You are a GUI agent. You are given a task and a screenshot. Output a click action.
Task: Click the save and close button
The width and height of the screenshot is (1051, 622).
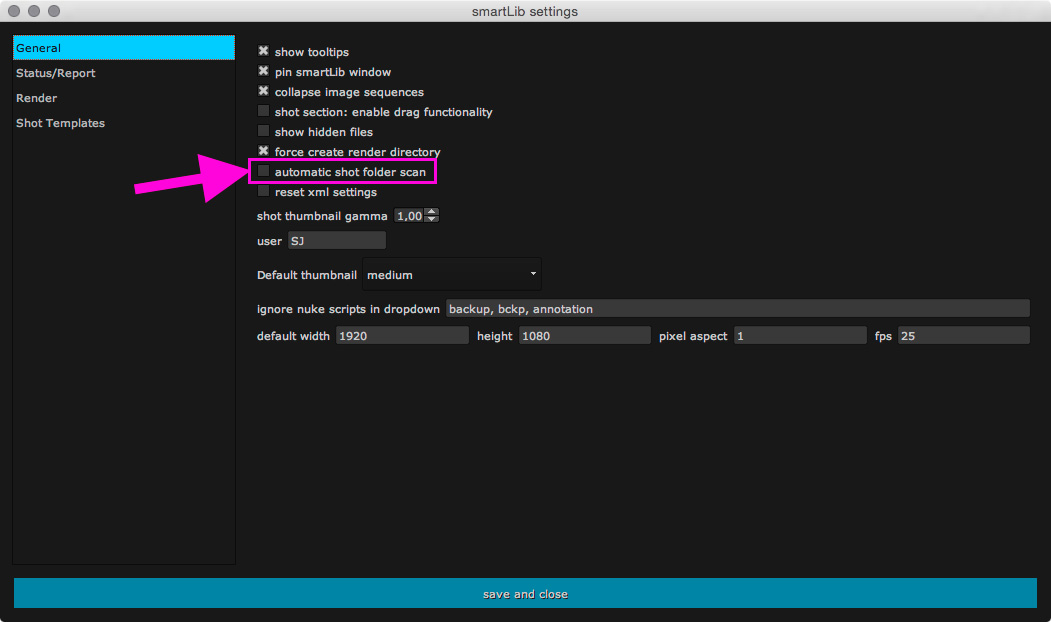coord(525,594)
